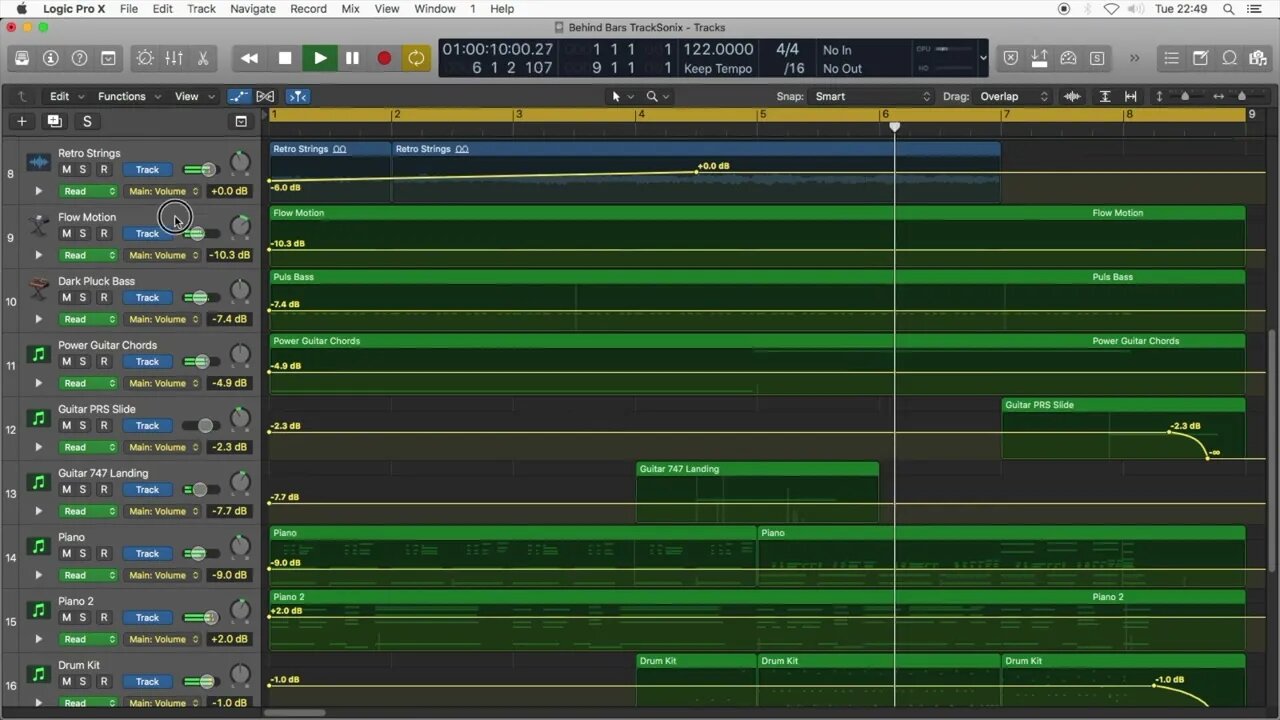Open Flow Motion Main: Volume parameter dropdown
This screenshot has width=1280, height=720.
coord(162,255)
